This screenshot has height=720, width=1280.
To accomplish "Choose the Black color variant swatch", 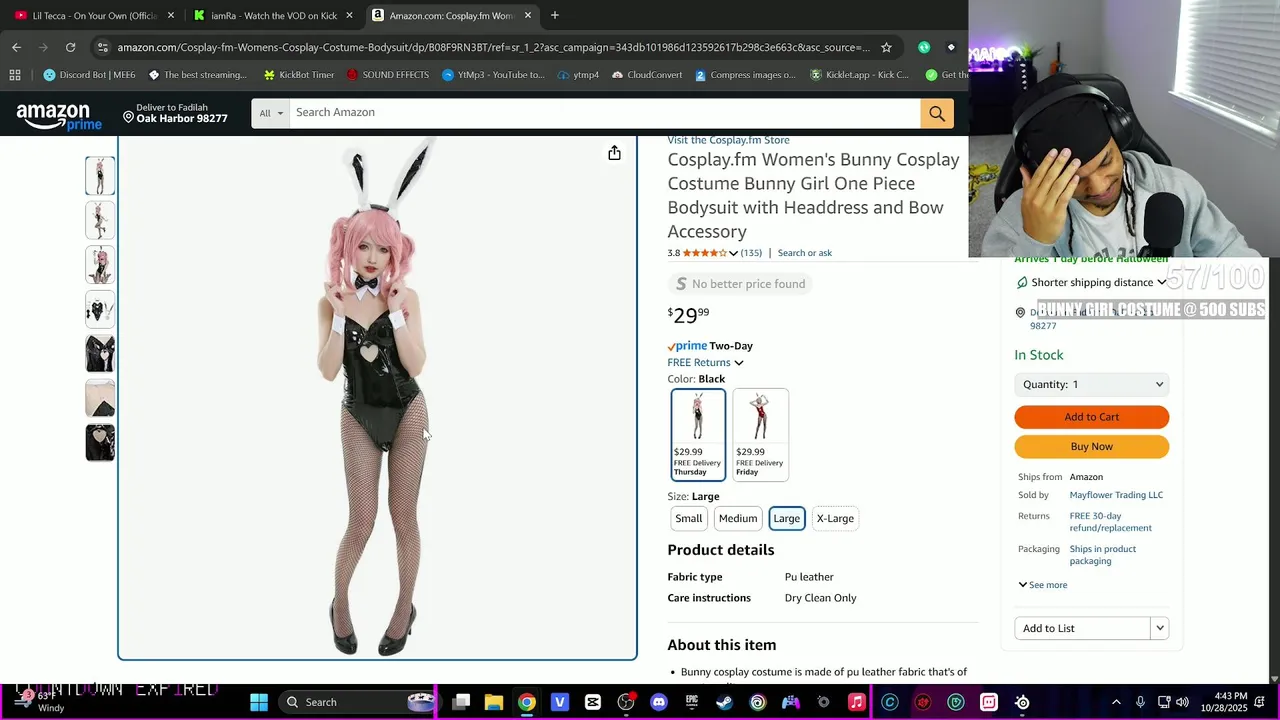I will pos(698,434).
